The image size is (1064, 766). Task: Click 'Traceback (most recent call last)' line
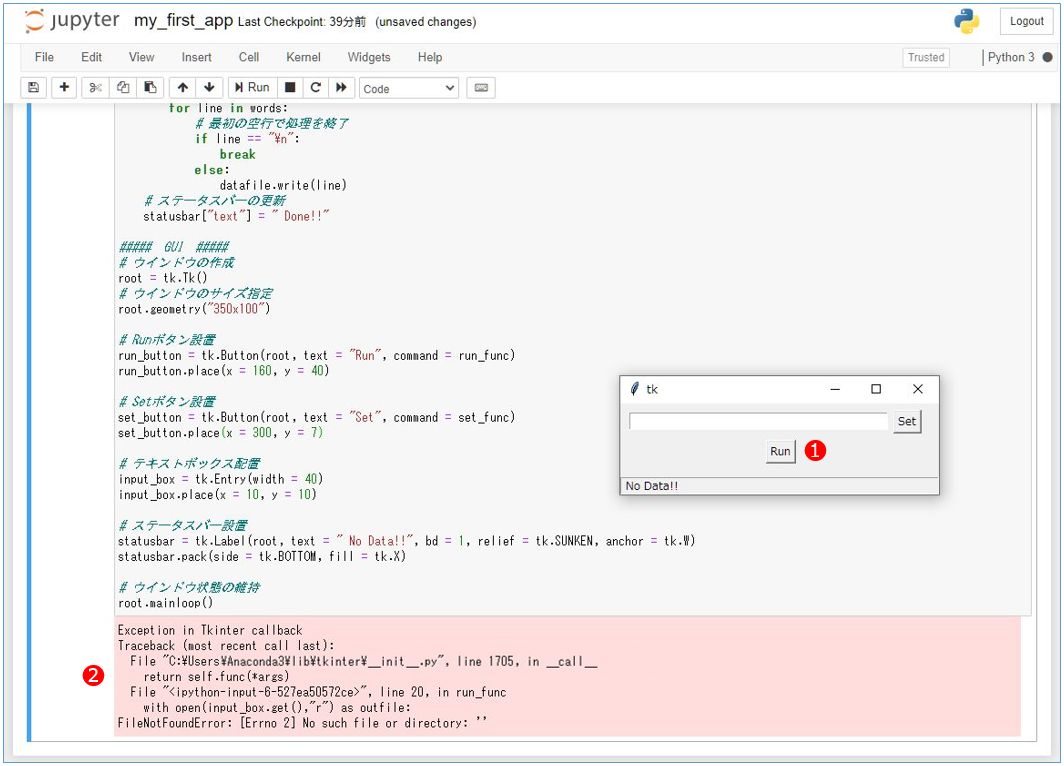[x=226, y=645]
